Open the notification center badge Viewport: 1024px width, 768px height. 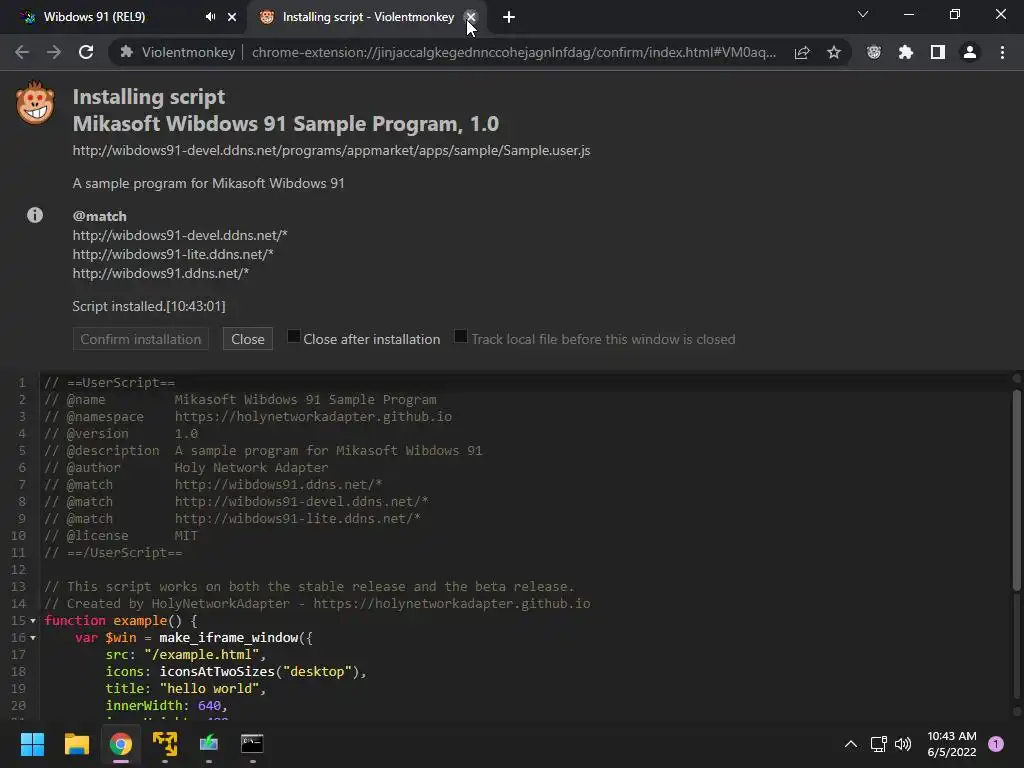coord(996,744)
